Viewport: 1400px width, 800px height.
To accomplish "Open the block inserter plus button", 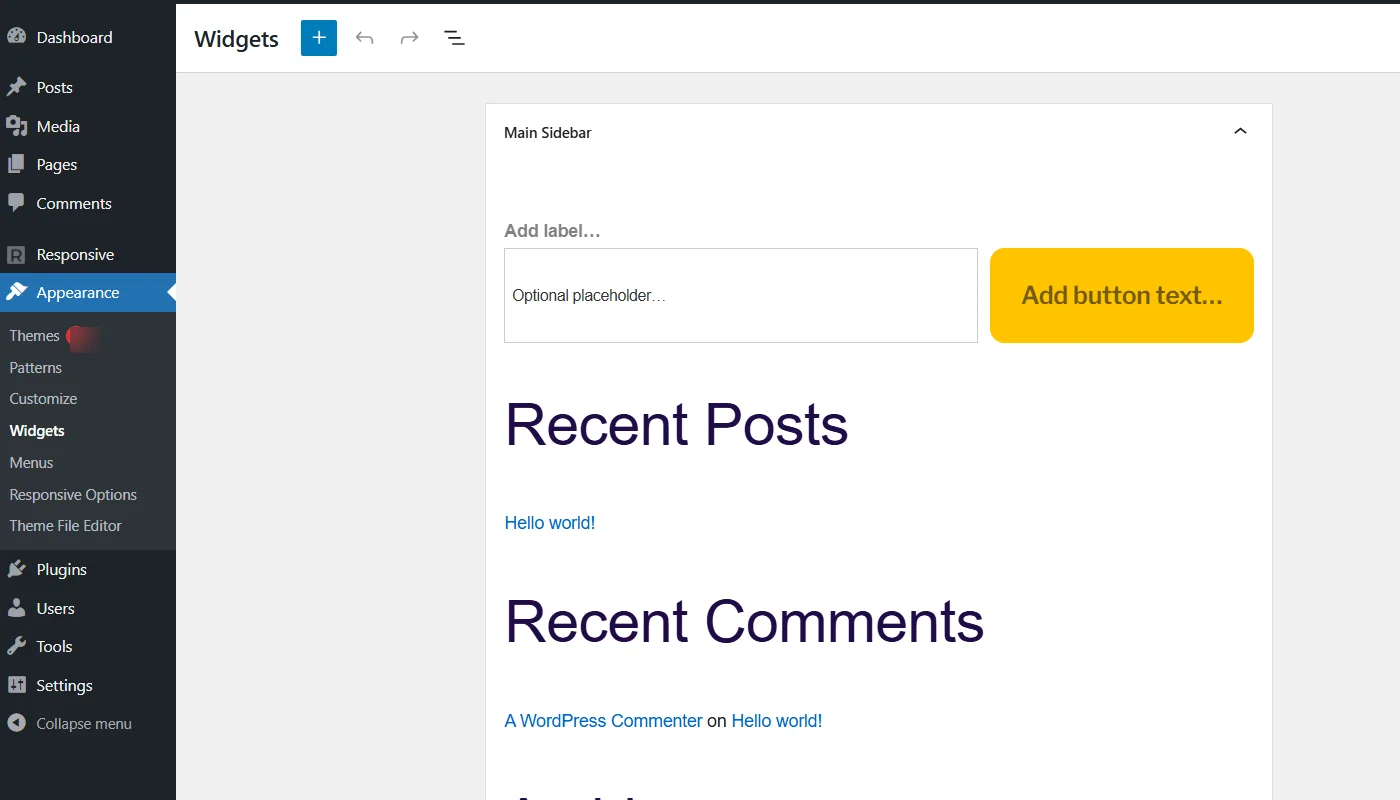I will tap(319, 38).
